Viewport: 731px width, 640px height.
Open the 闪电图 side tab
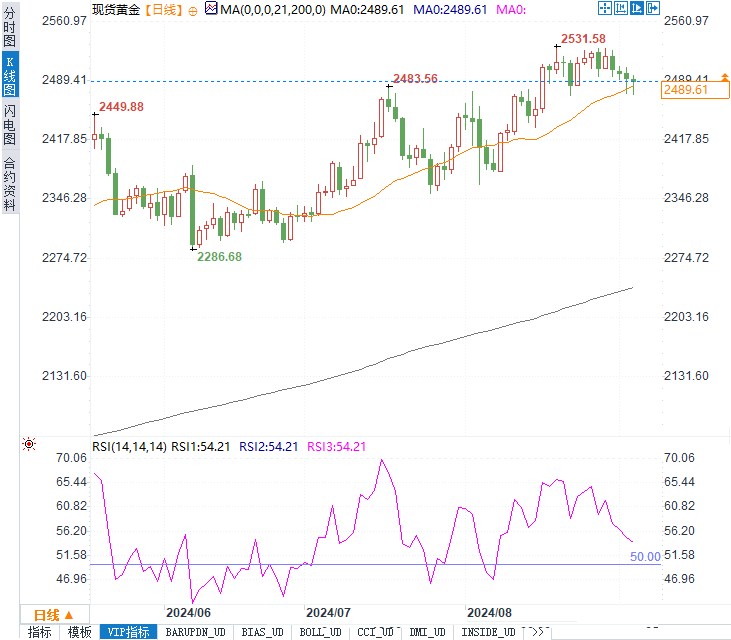(x=9, y=124)
